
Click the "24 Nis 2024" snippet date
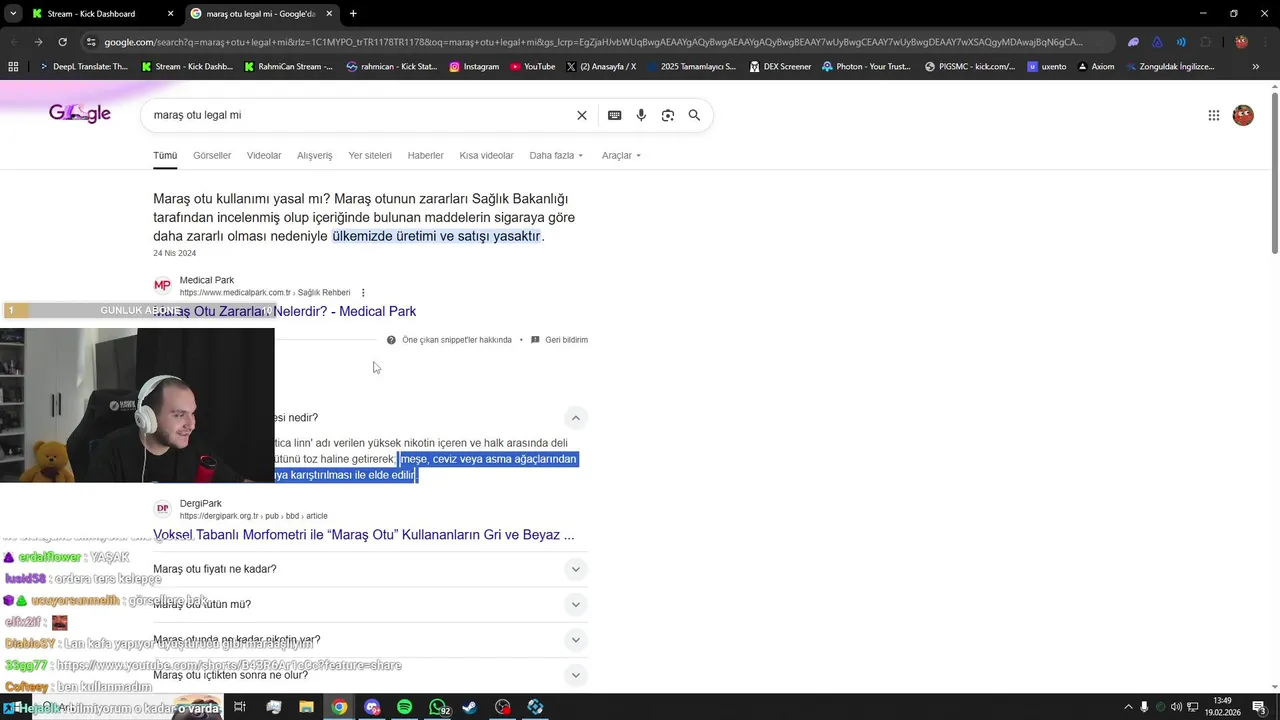[174, 254]
